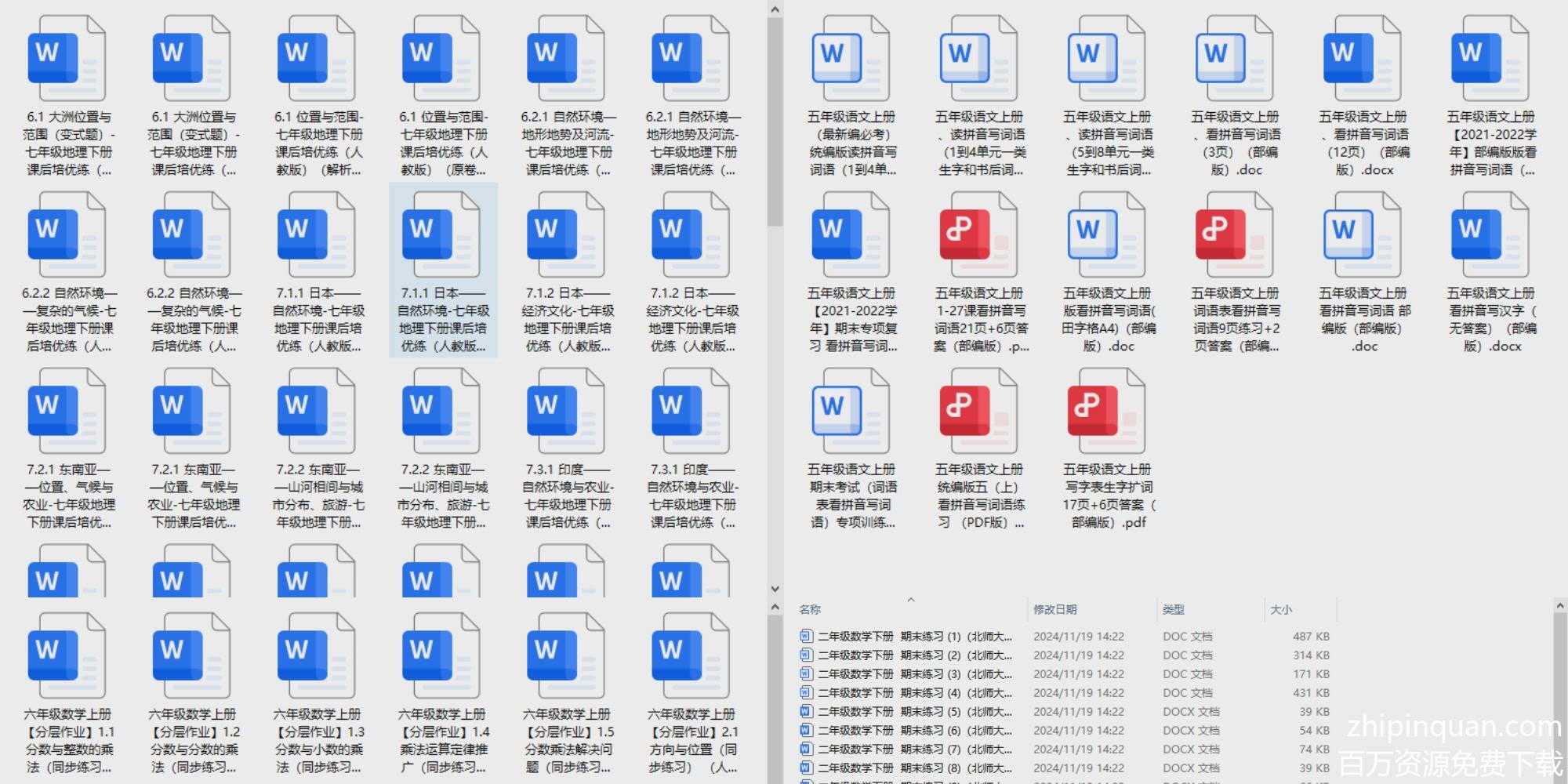The height and width of the screenshot is (784, 1568).
Task: Click the 大小 column header
Action: tap(1281, 610)
